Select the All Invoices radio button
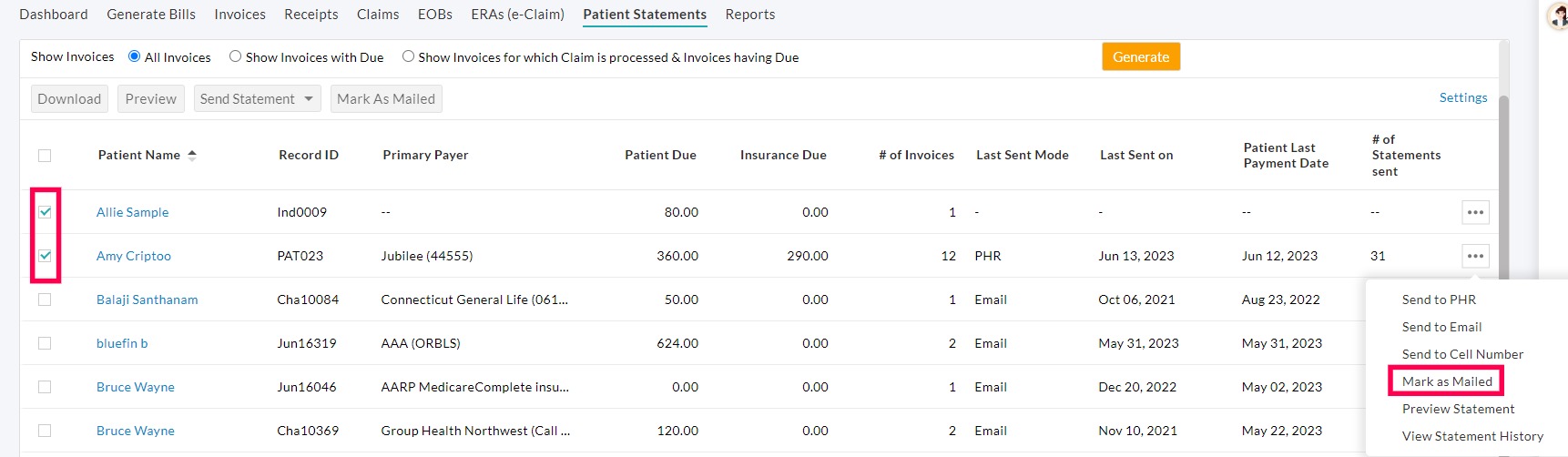1568x457 pixels. pyautogui.click(x=135, y=56)
